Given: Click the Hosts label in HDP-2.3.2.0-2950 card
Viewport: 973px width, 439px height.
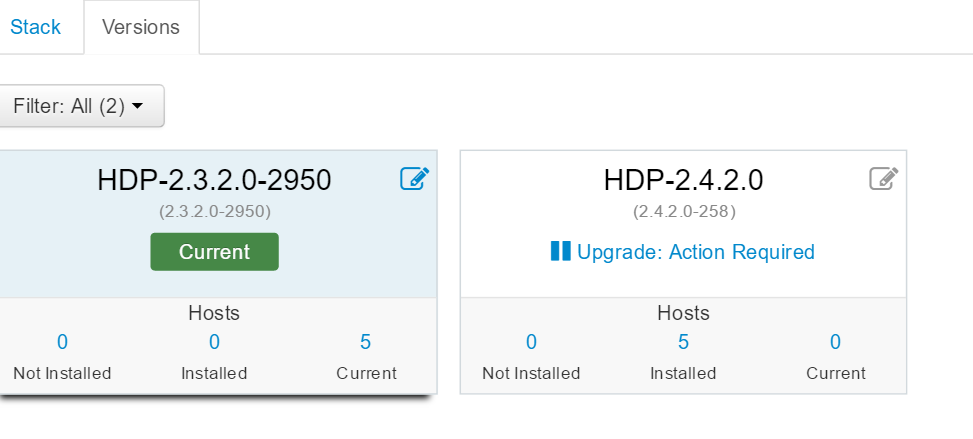Looking at the screenshot, I should [x=214, y=313].
